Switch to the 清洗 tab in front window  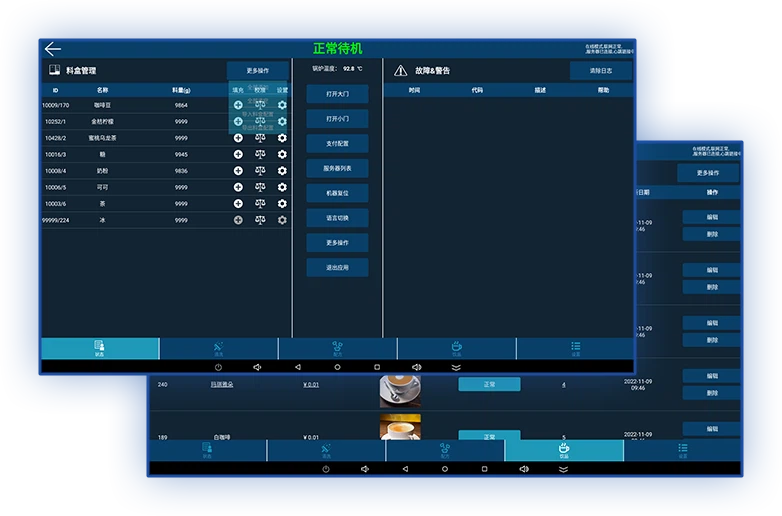coord(219,348)
